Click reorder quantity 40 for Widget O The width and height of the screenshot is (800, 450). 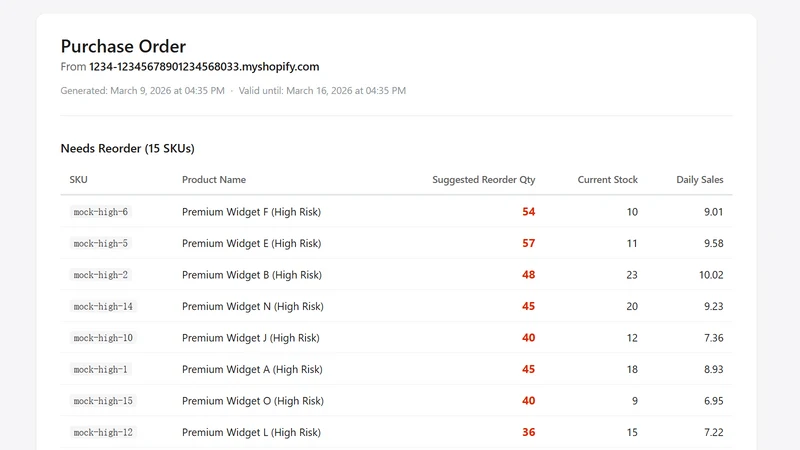click(529, 401)
